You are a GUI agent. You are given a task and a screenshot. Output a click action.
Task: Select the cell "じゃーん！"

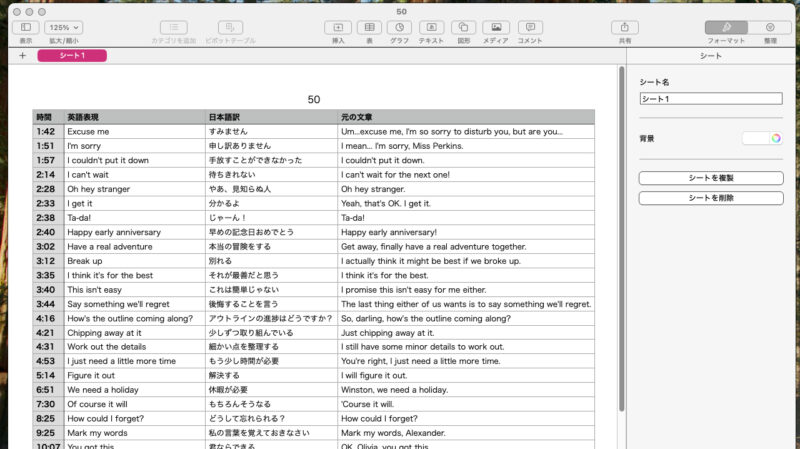tap(271, 218)
